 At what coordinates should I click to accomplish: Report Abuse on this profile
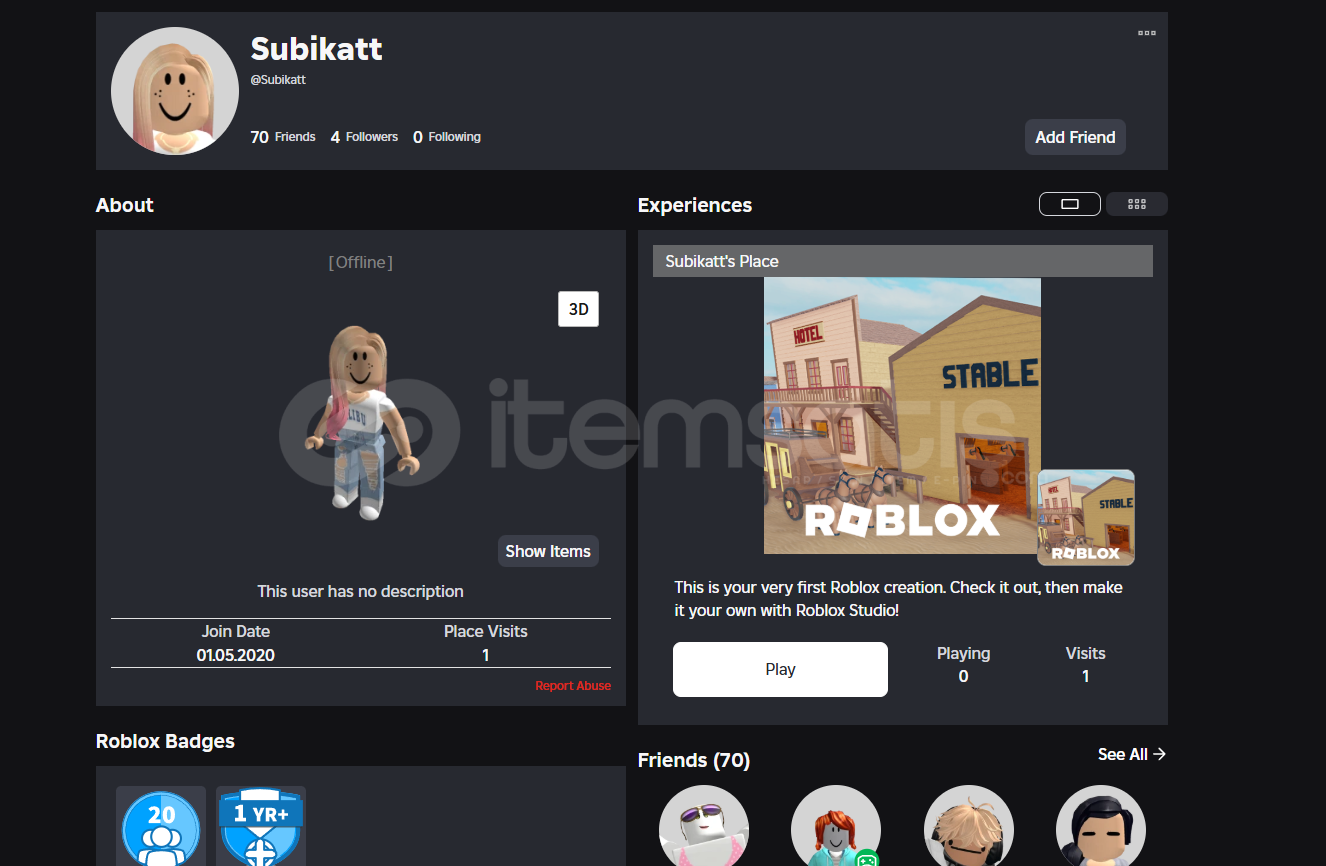pos(573,686)
